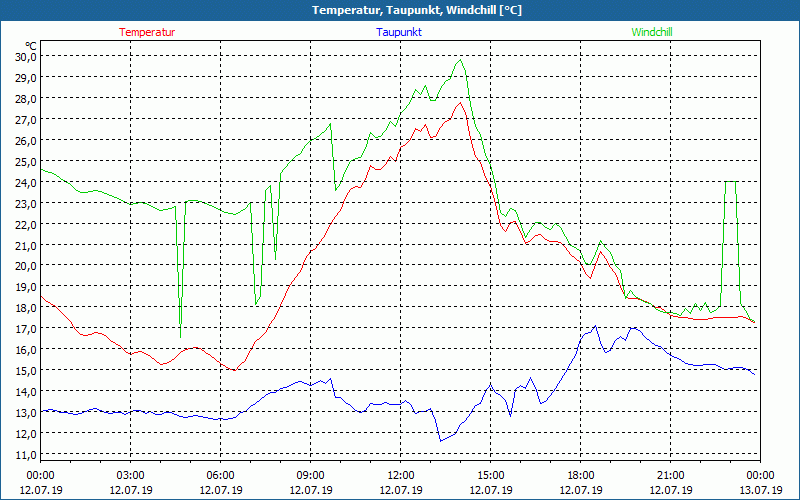Click the '18:00' time axis label
Image resolution: width=800 pixels, height=500 pixels.
pos(581,476)
